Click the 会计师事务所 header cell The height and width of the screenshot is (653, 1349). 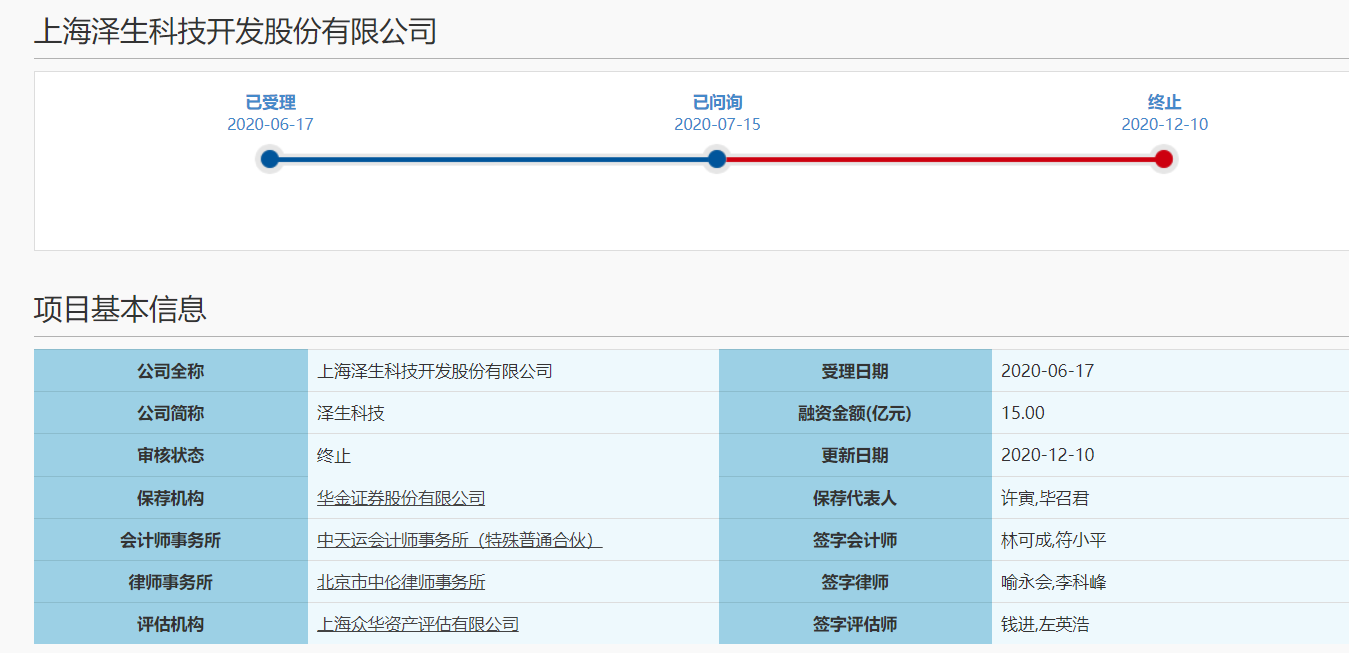[x=171, y=540]
